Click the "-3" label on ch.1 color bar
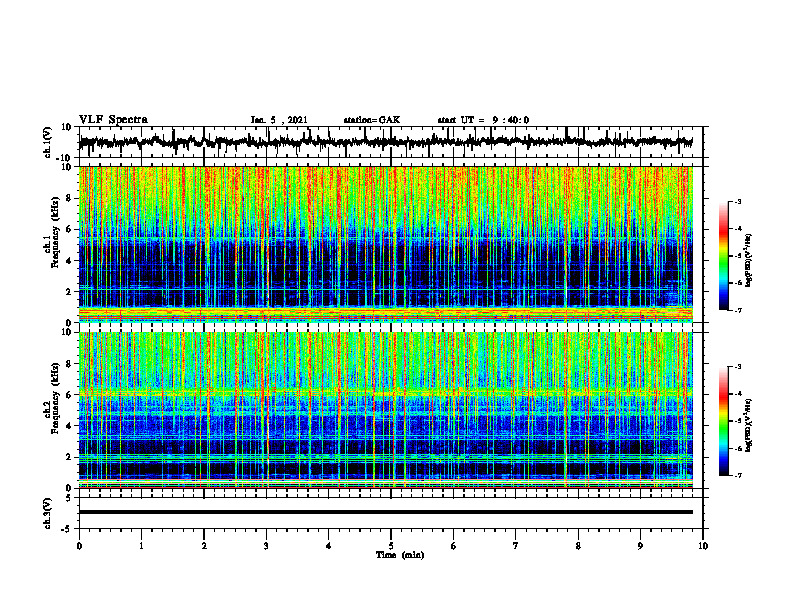 coord(738,202)
